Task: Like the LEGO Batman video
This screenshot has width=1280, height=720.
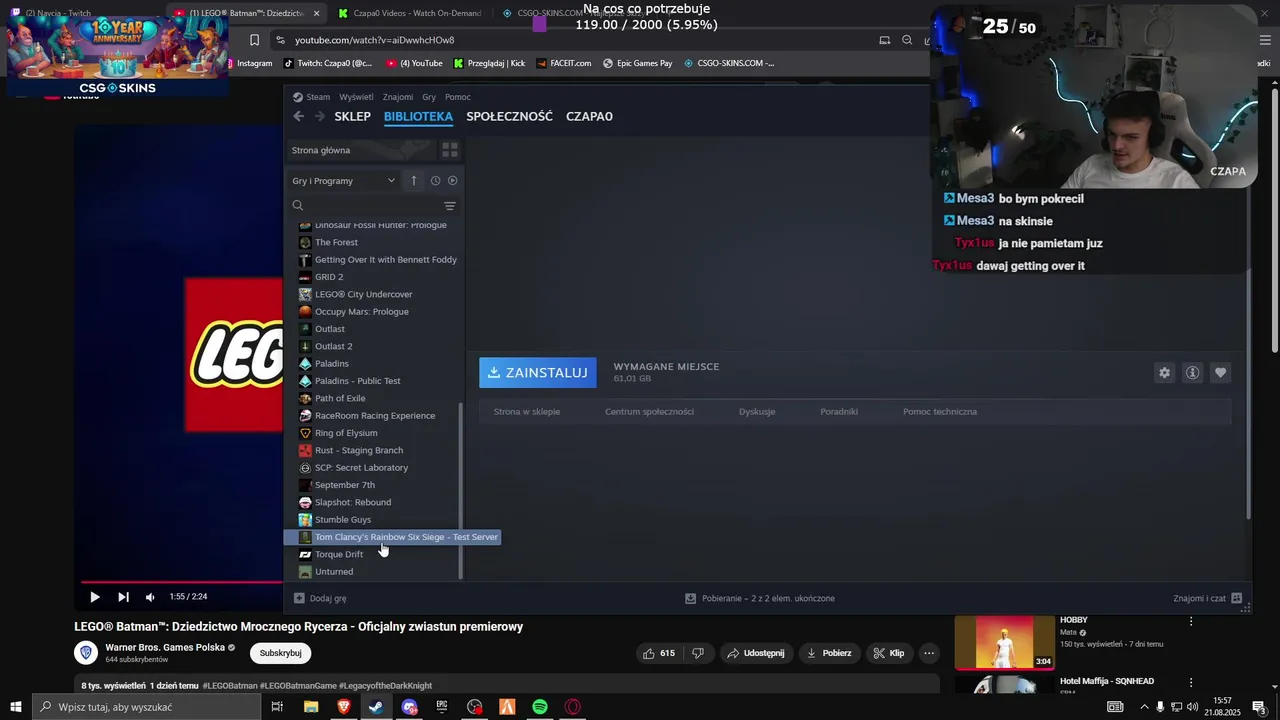Action: (659, 653)
